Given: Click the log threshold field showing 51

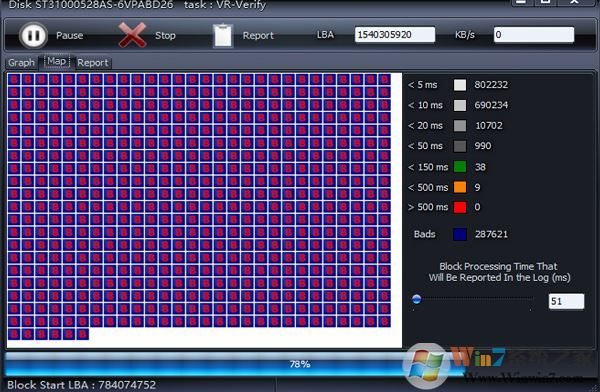Looking at the screenshot, I should click(566, 301).
